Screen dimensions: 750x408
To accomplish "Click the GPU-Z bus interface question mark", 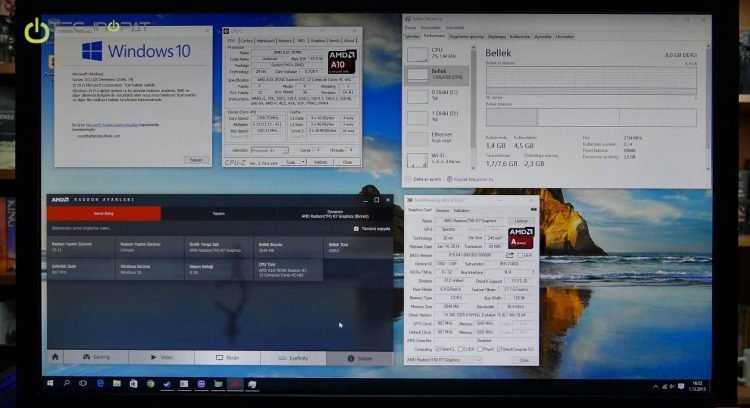I will coord(533,272).
